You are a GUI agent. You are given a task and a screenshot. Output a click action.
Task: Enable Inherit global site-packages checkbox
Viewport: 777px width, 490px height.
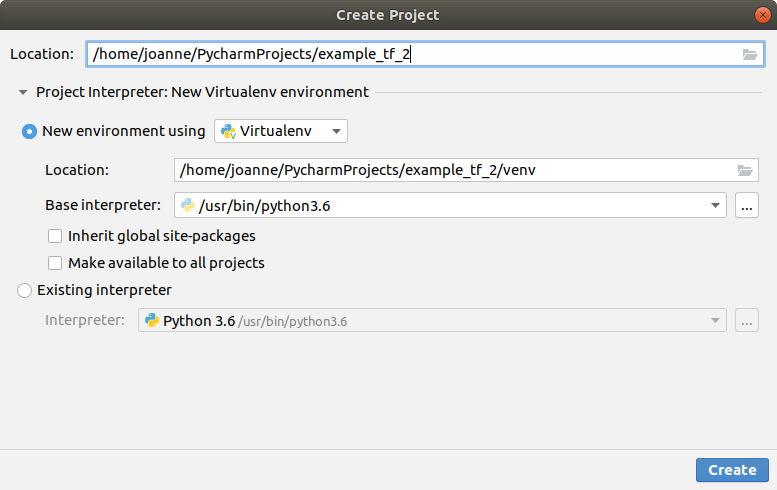55,236
